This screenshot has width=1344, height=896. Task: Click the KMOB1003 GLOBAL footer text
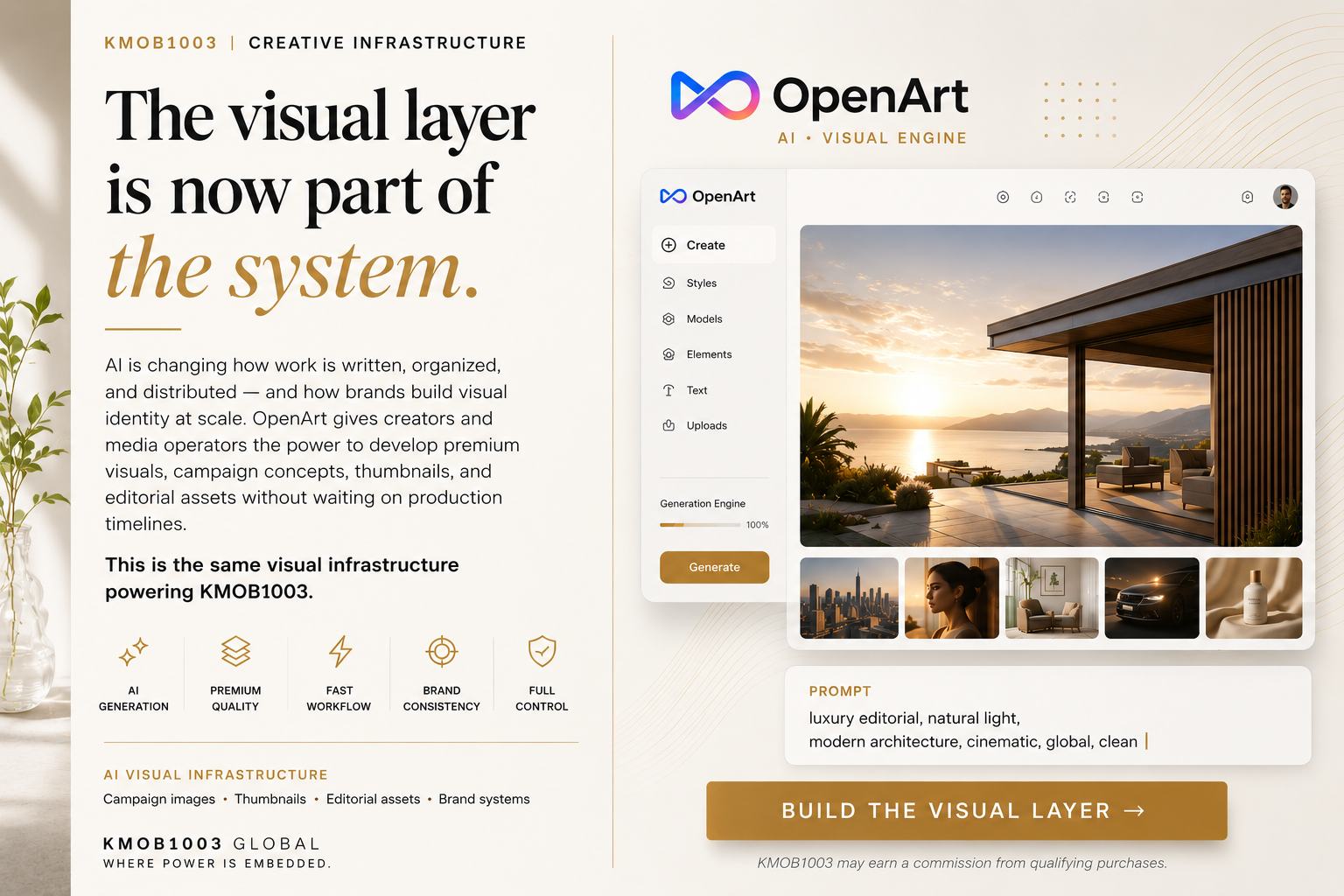click(212, 843)
